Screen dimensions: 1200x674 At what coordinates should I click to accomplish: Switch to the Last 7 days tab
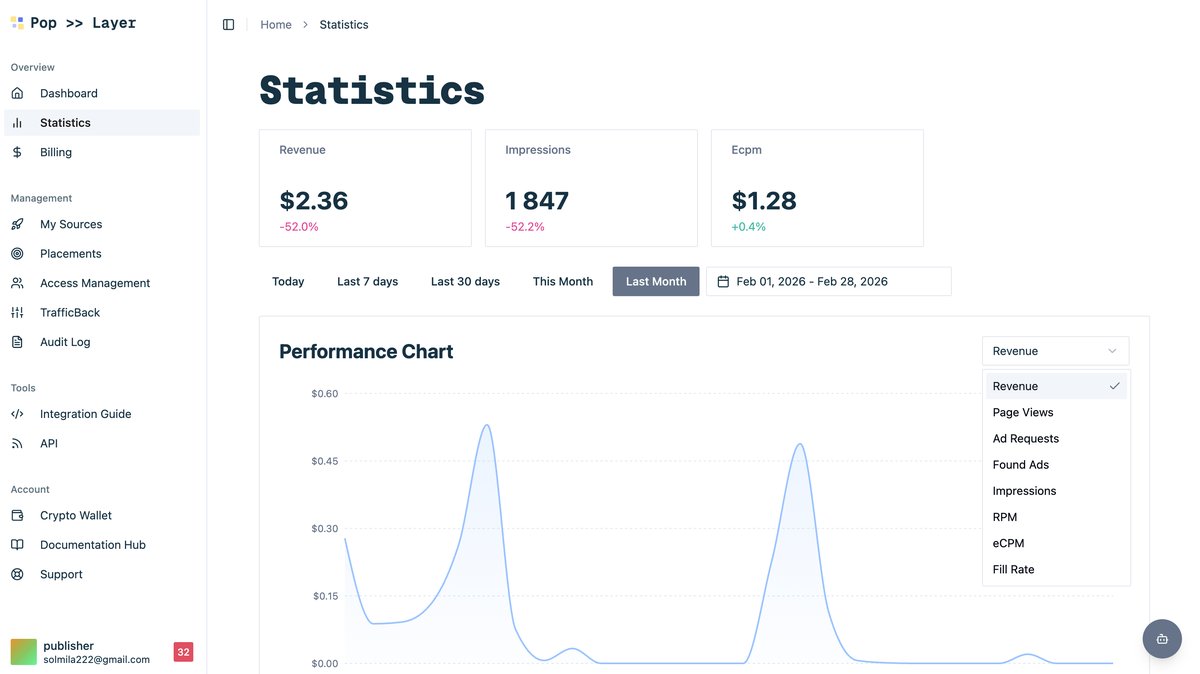click(367, 281)
